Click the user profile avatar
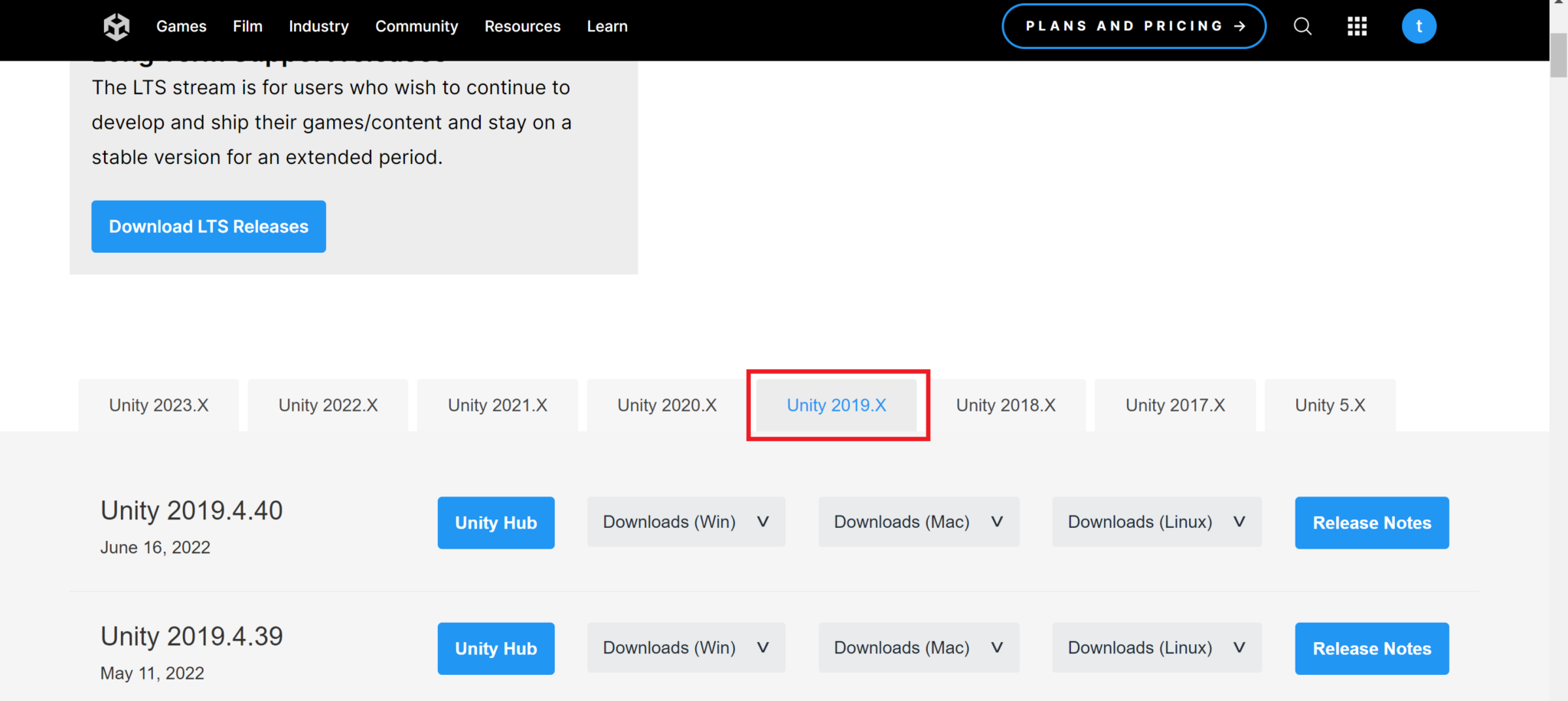The height and width of the screenshot is (701, 1568). [1419, 27]
